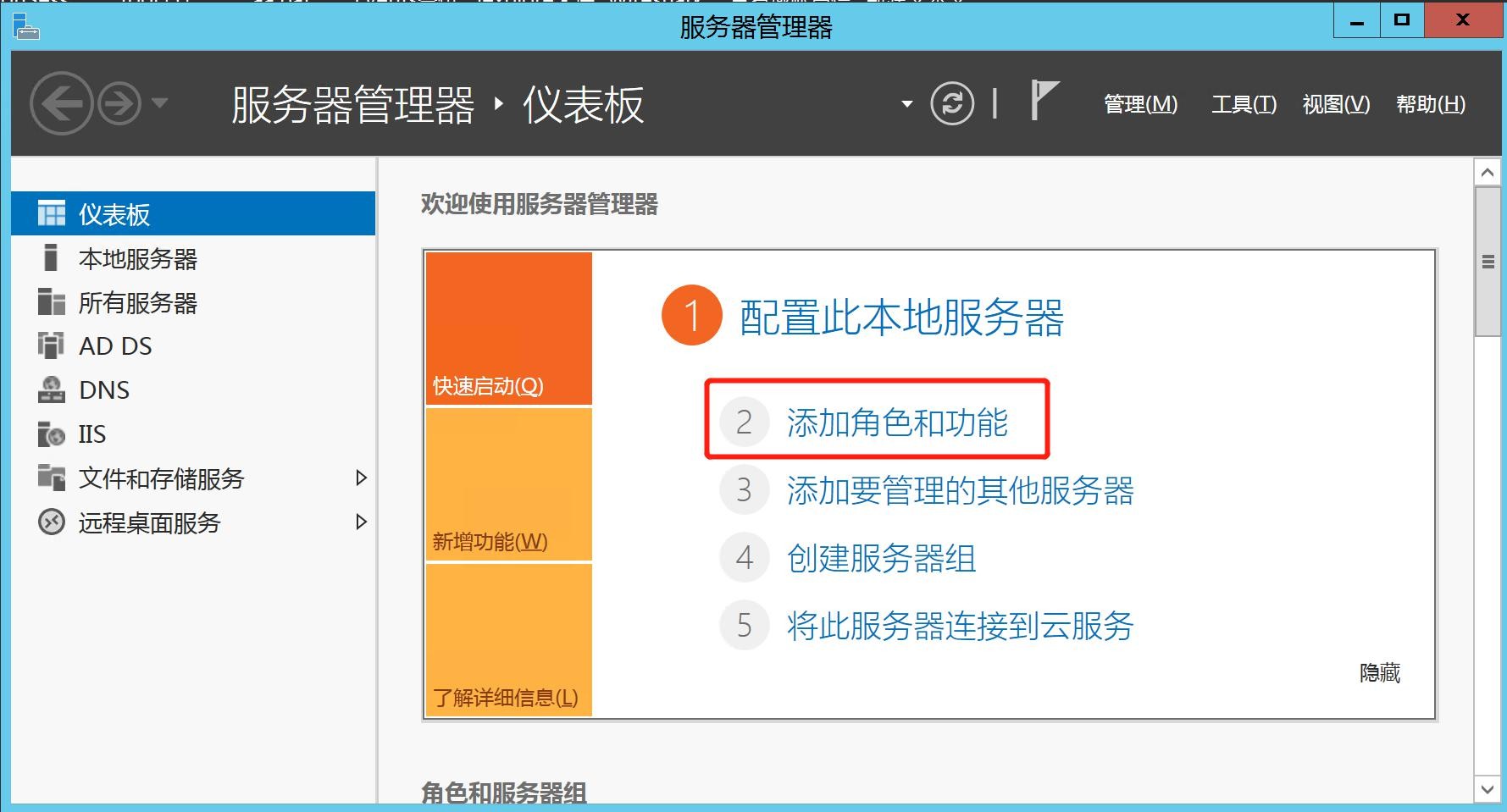Select the DNS sidebar icon
The width and height of the screenshot is (1507, 812).
[51, 389]
